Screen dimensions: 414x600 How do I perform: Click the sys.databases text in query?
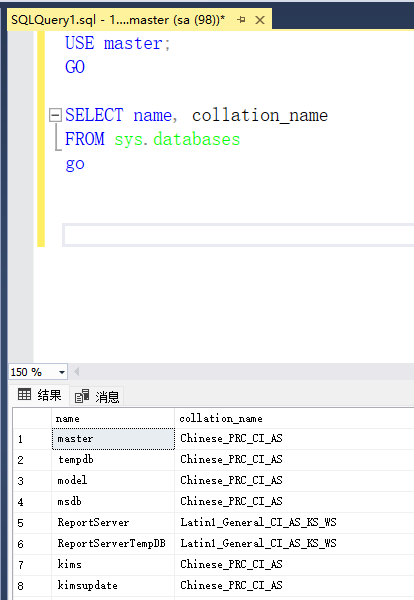177,139
